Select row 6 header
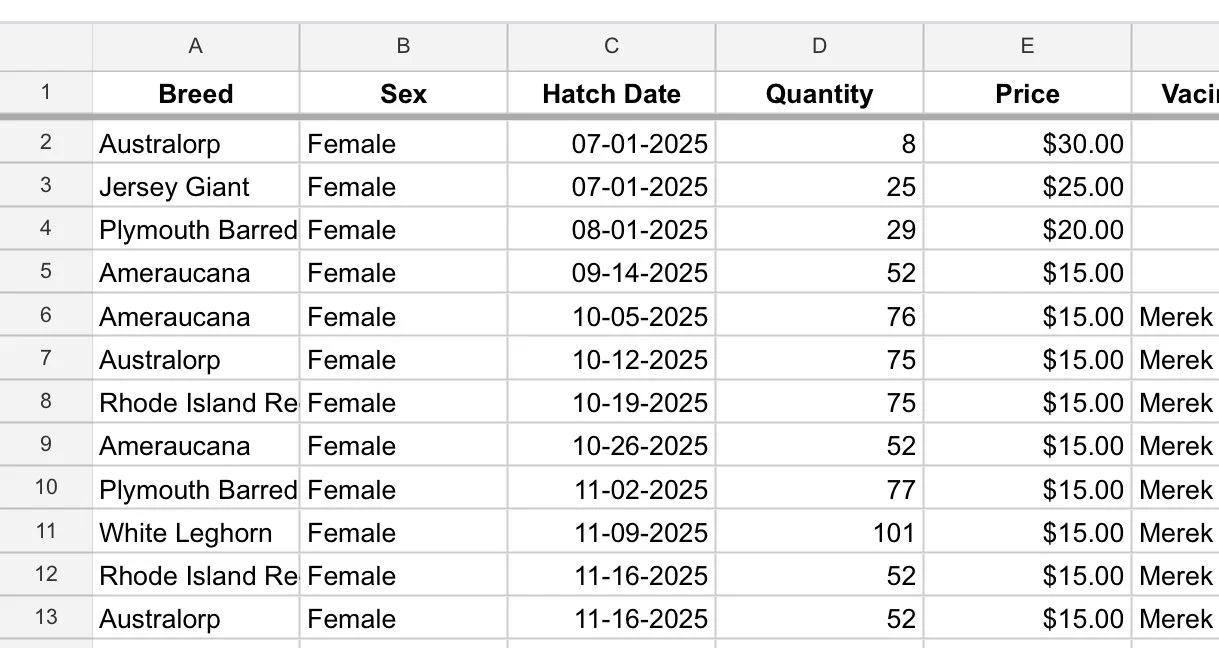 coord(46,316)
